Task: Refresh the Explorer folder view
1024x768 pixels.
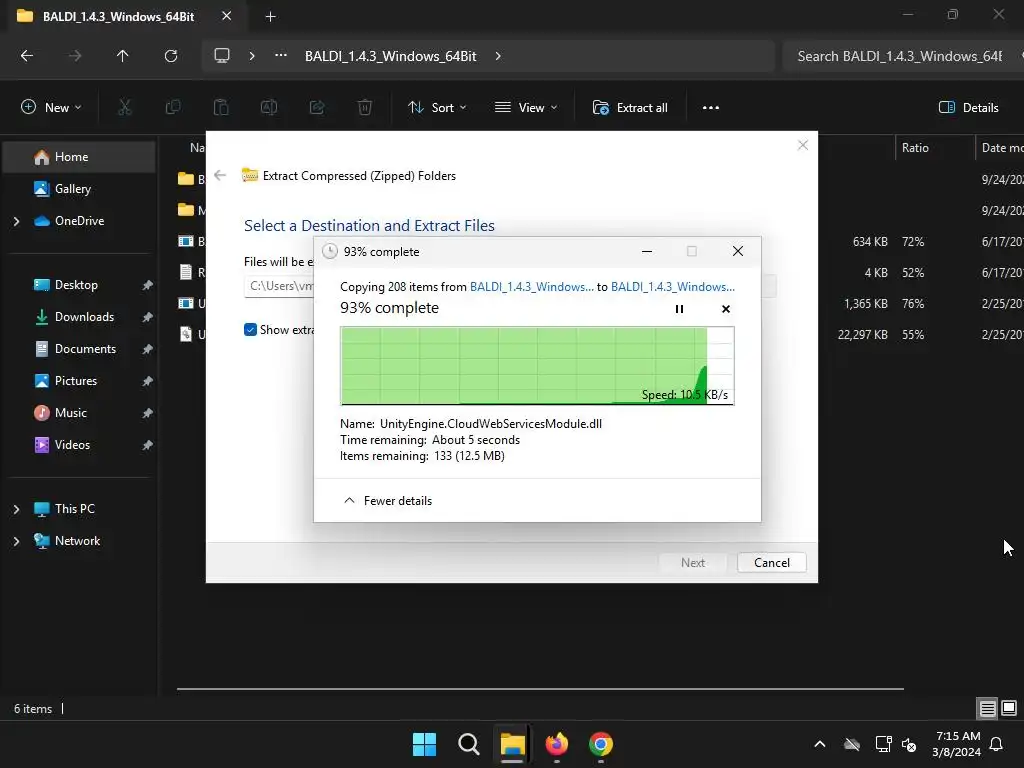Action: coord(171,56)
